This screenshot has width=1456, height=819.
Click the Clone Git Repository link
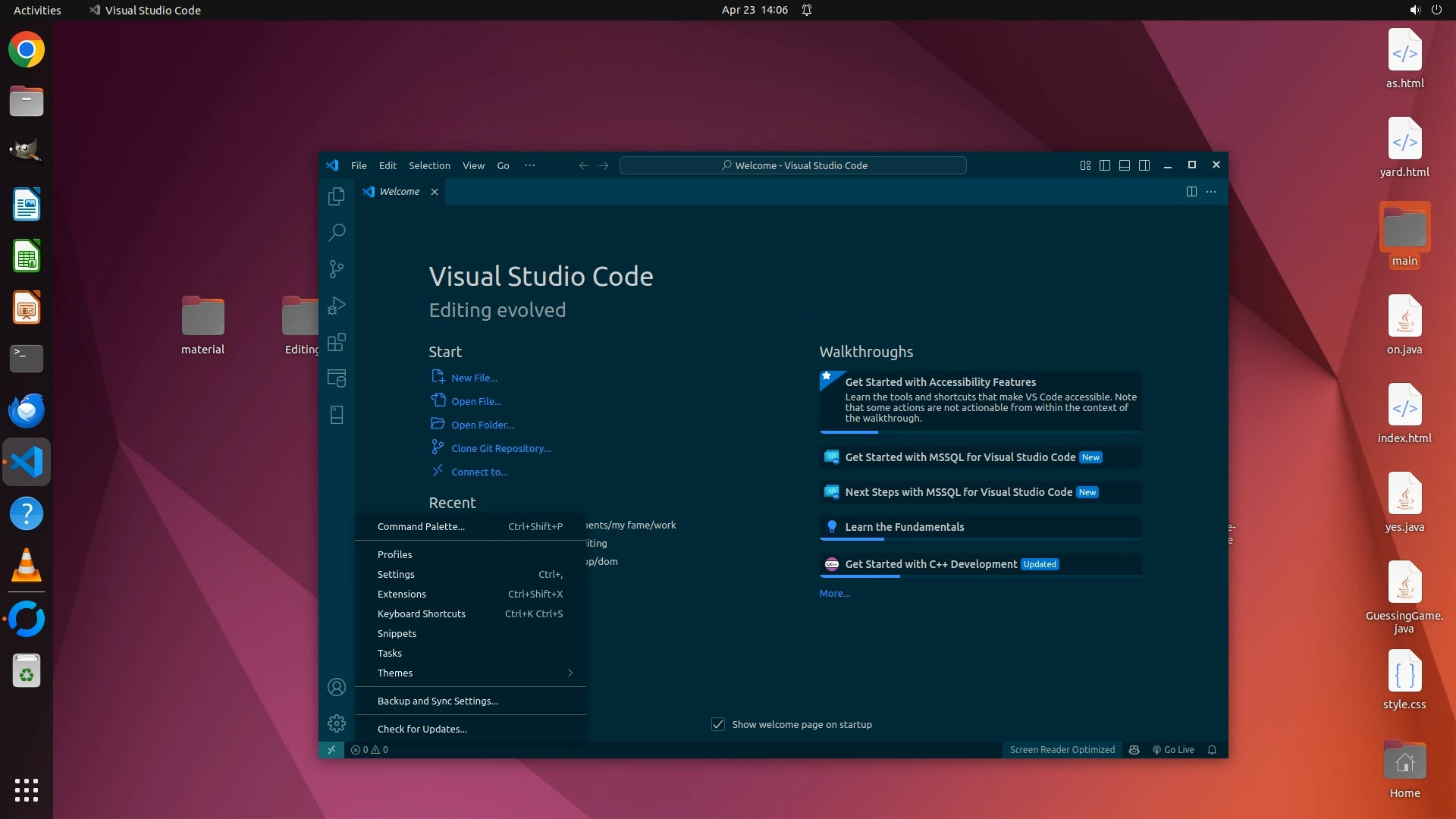[x=500, y=449]
